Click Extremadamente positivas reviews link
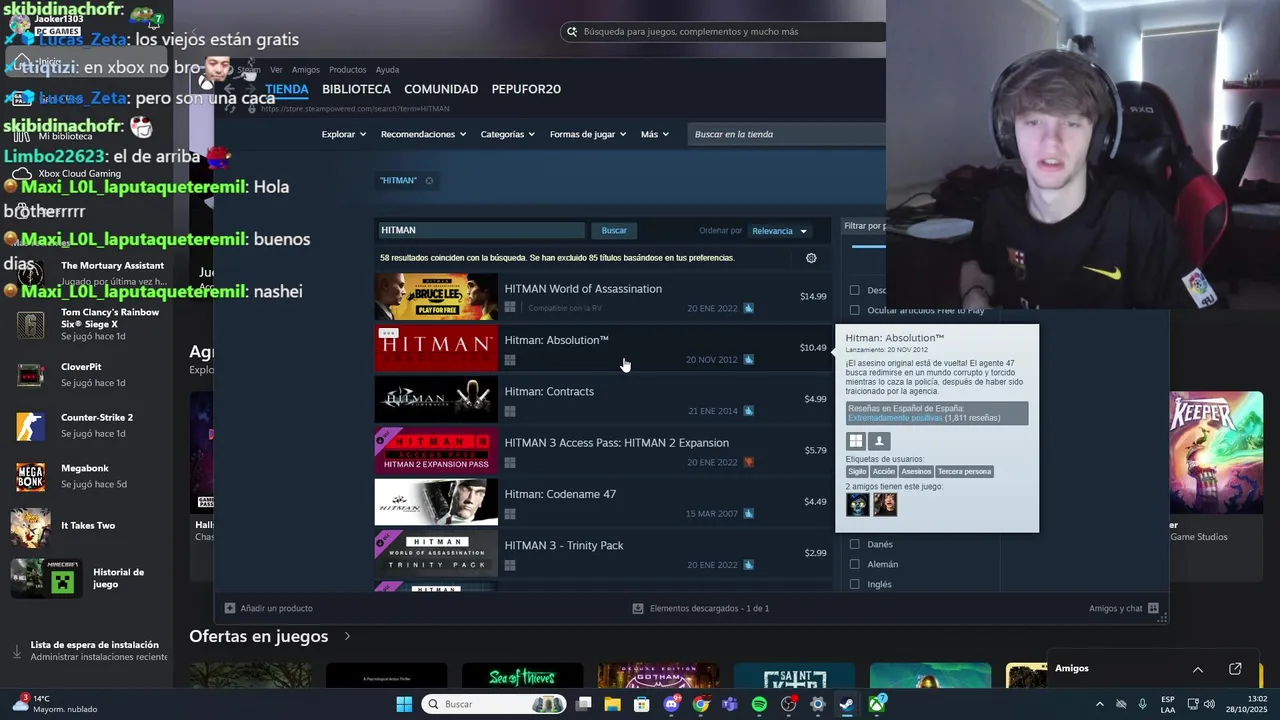Viewport: 1280px width, 720px height. pos(895,418)
